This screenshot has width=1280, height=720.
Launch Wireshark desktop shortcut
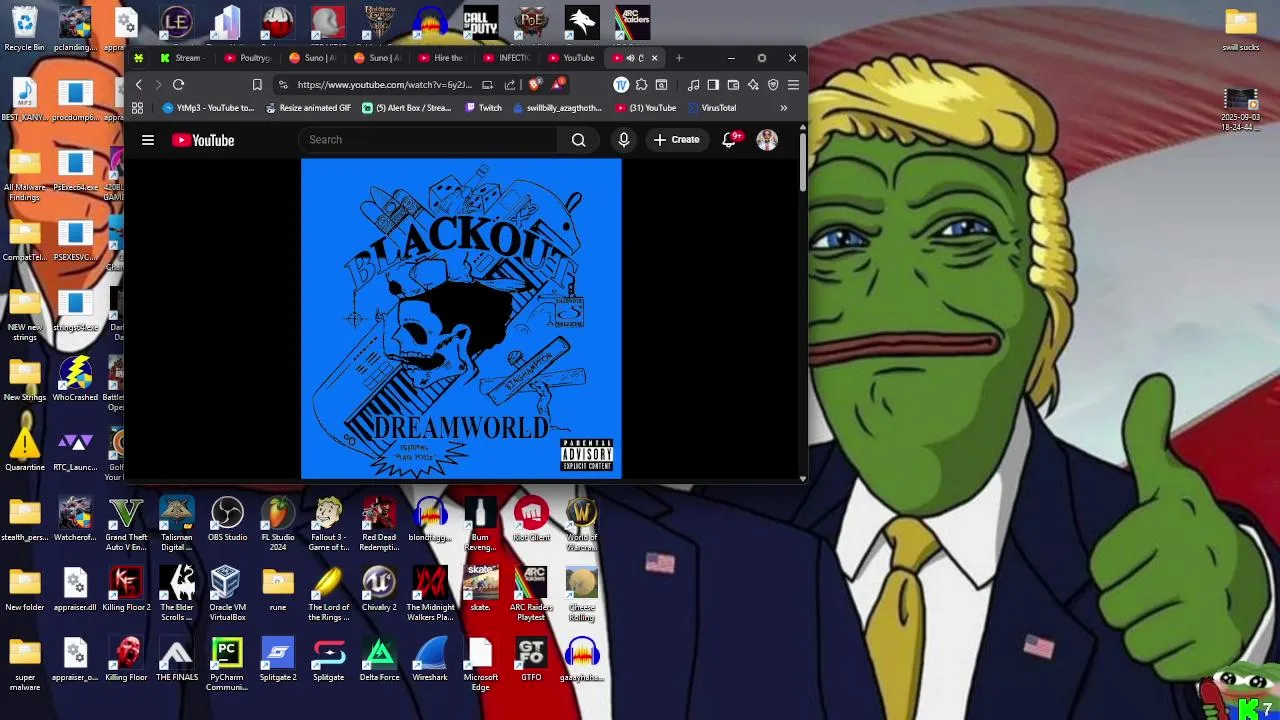[x=430, y=660]
